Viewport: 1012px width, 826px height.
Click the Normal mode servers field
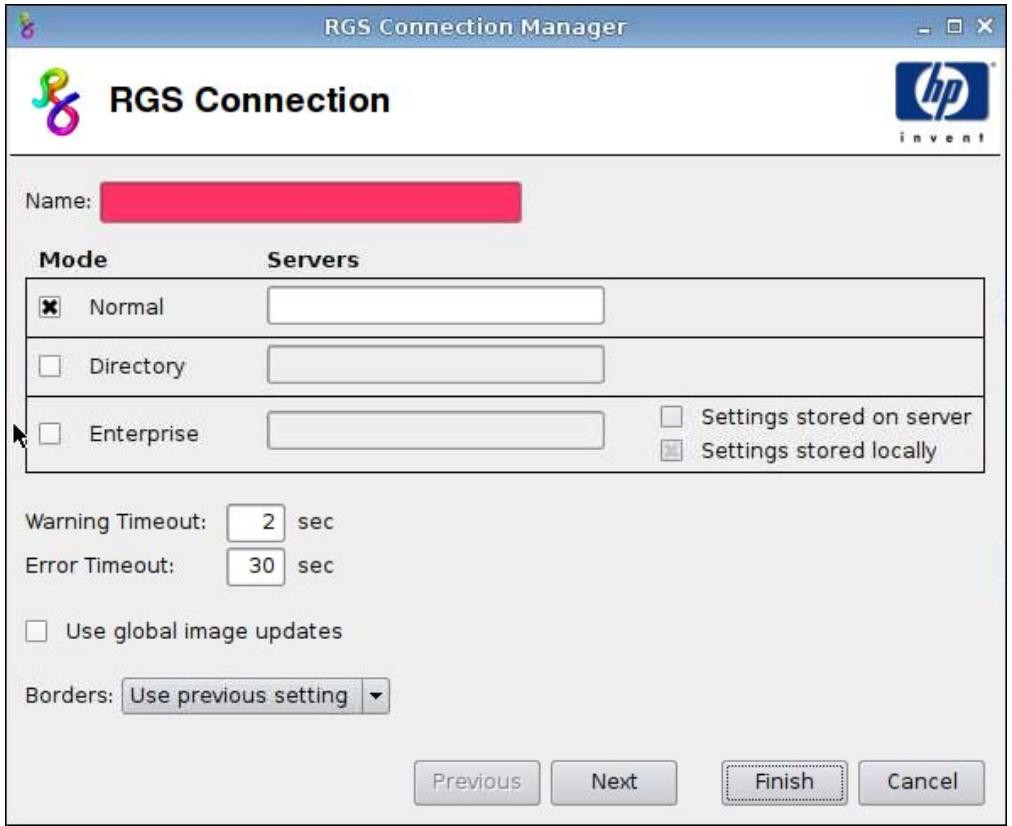click(x=436, y=306)
